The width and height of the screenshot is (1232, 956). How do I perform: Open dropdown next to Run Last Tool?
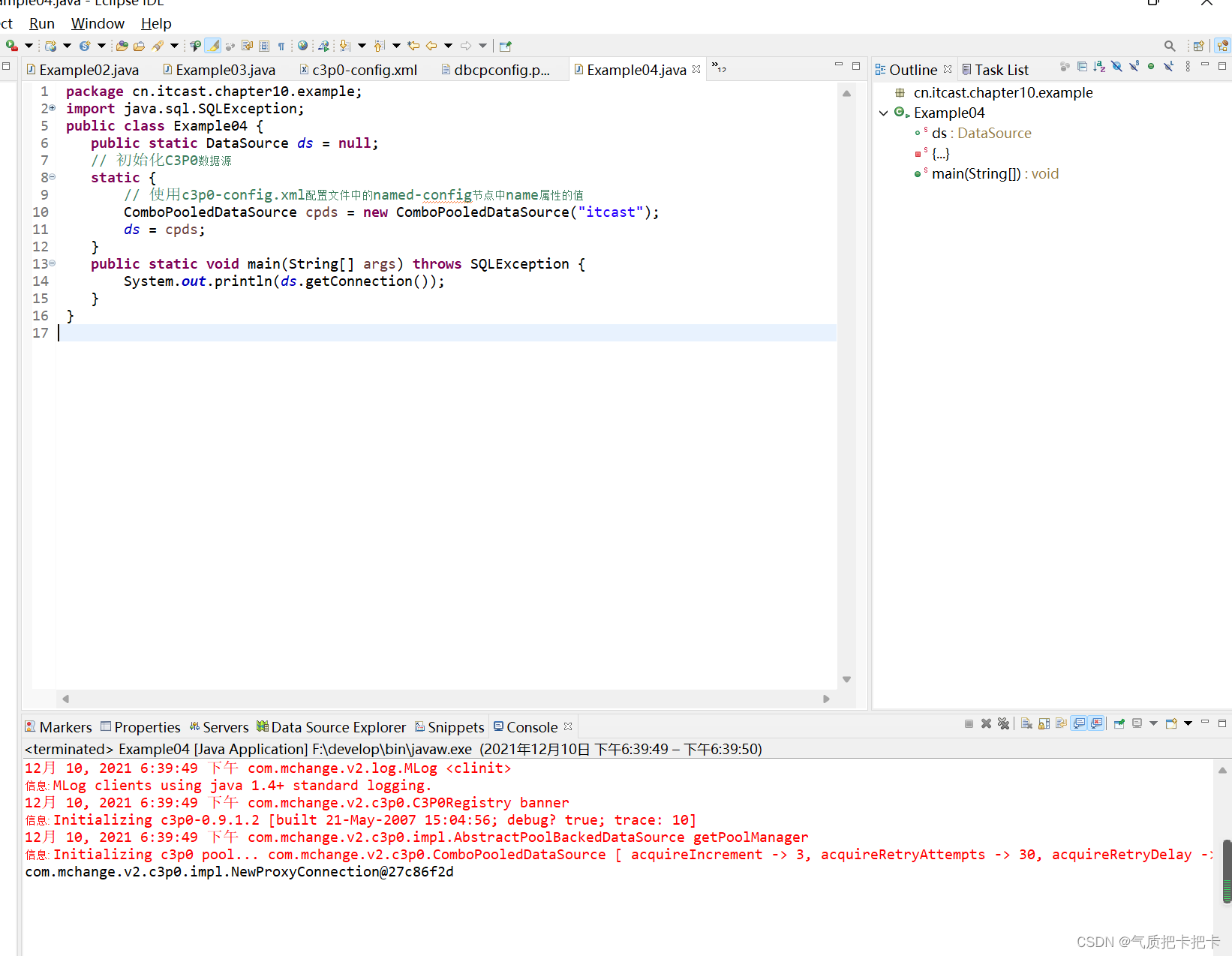point(29,46)
